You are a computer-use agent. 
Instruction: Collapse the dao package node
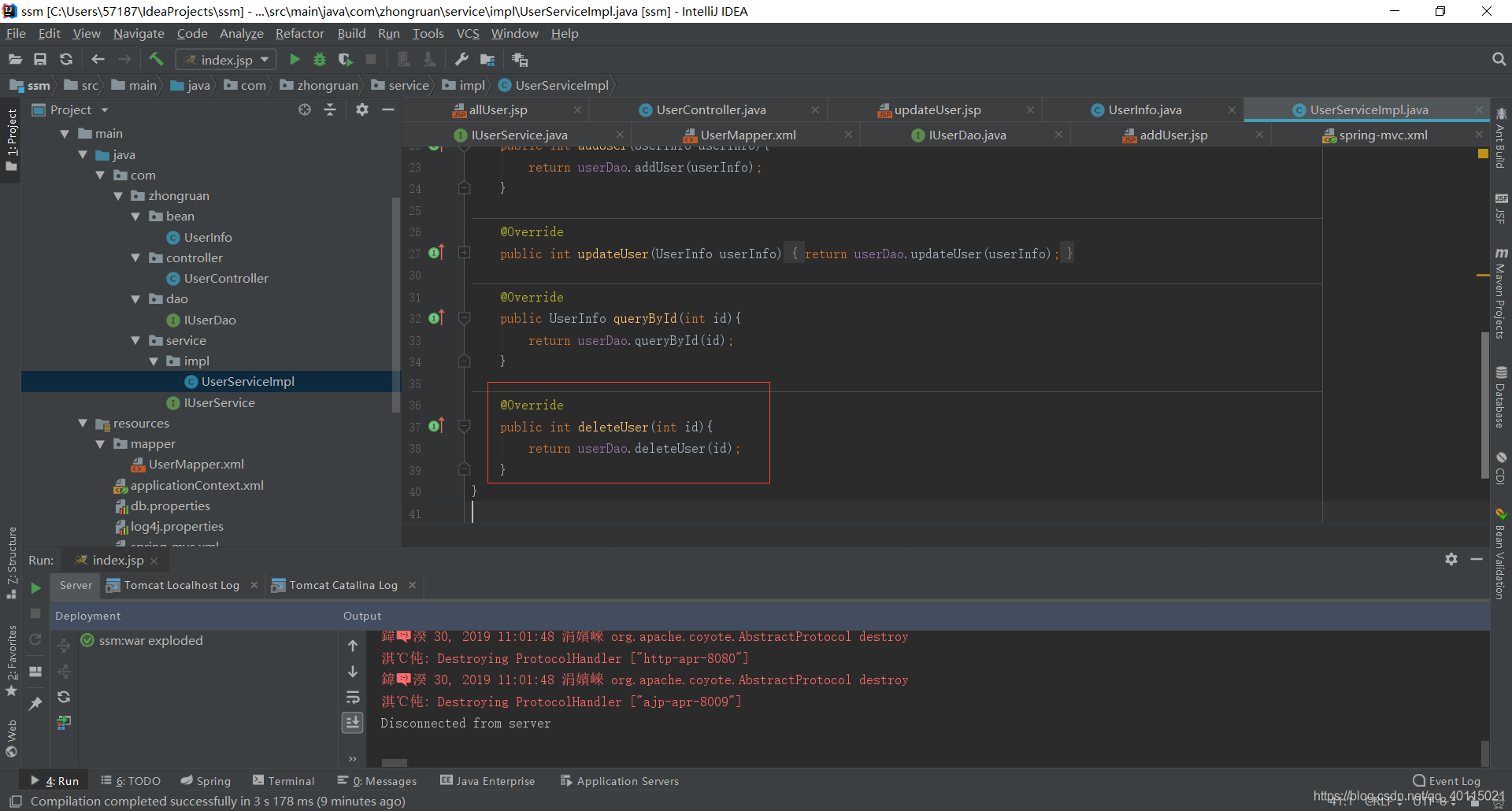pos(135,299)
